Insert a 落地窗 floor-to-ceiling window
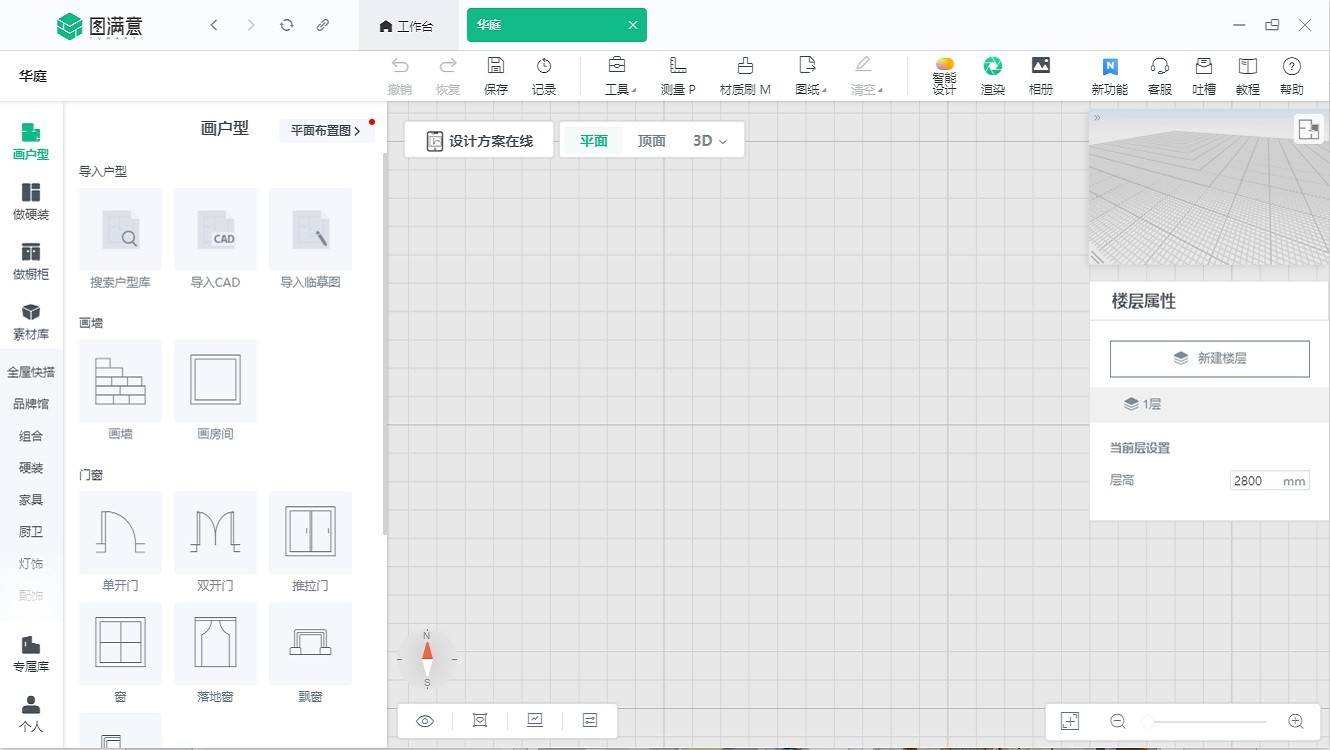 pos(215,643)
